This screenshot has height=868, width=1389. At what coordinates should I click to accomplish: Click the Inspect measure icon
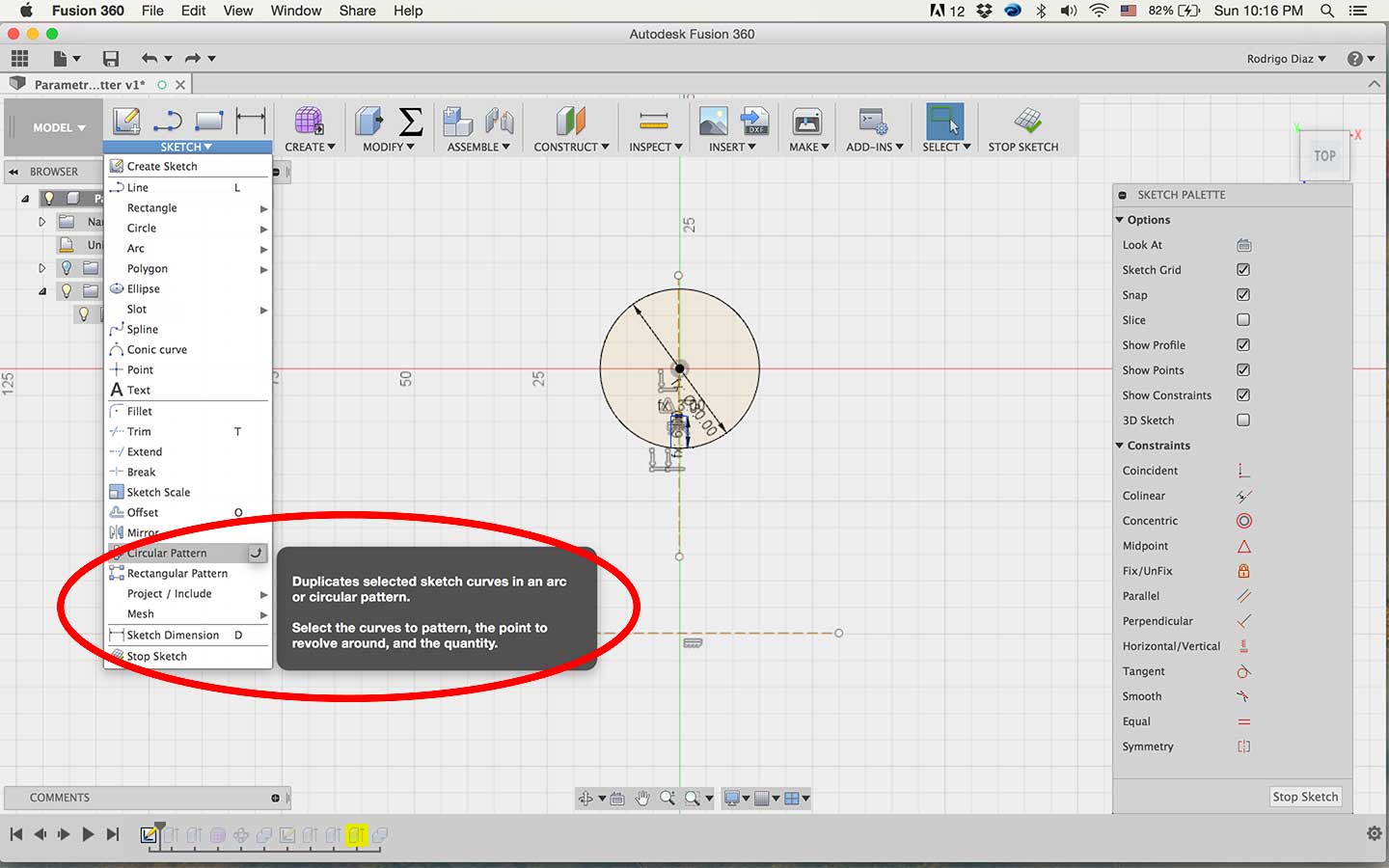click(x=654, y=122)
